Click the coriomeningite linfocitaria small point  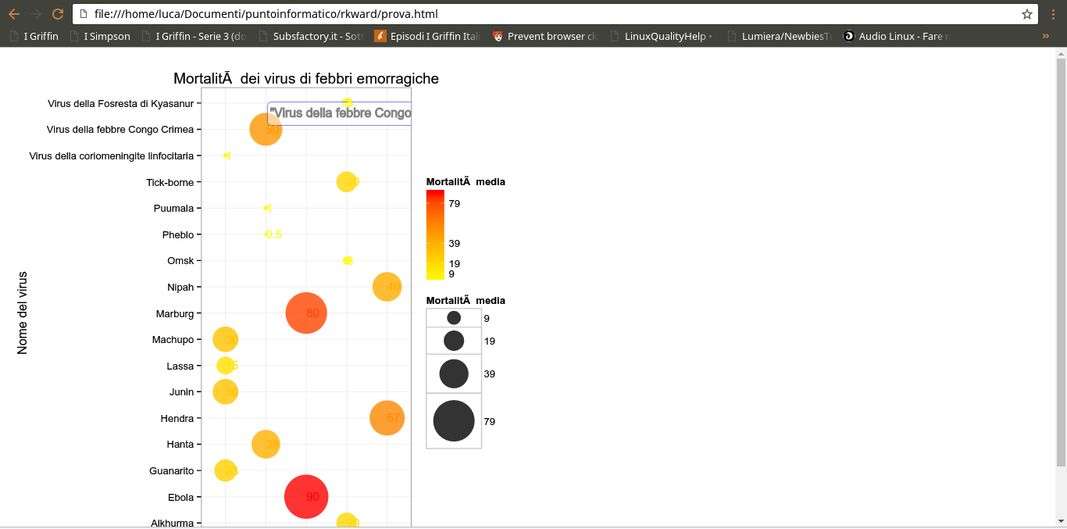tap(227, 155)
